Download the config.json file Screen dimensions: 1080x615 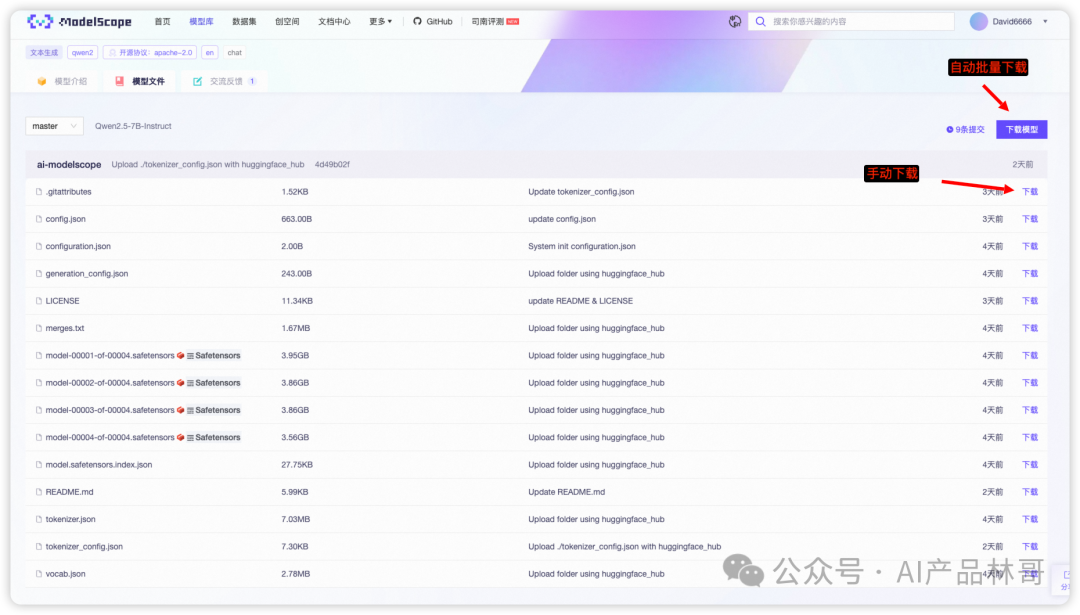coord(1030,219)
